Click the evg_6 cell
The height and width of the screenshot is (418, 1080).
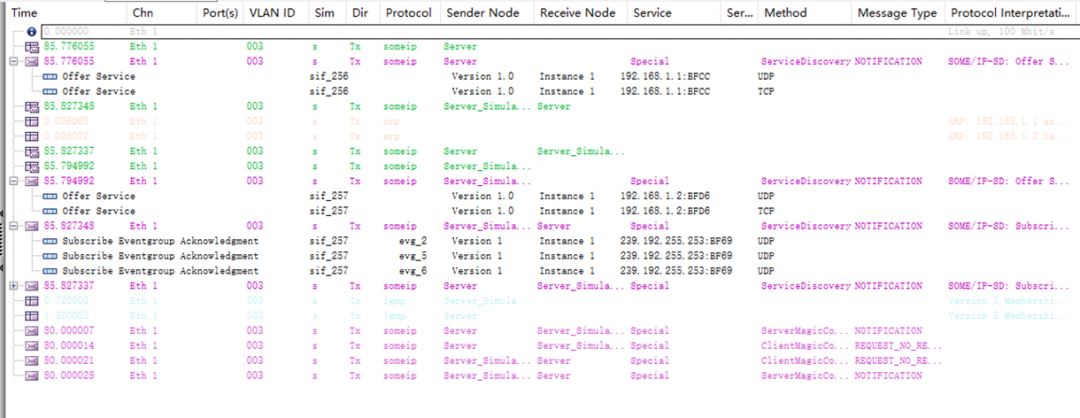pos(413,271)
